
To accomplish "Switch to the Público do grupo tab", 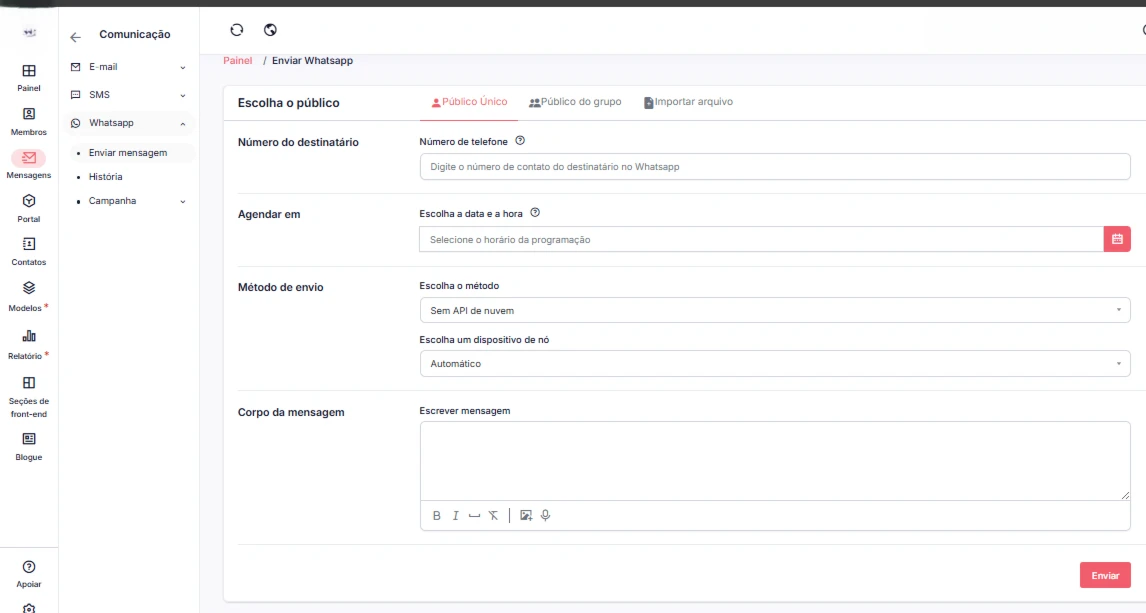I will point(575,102).
